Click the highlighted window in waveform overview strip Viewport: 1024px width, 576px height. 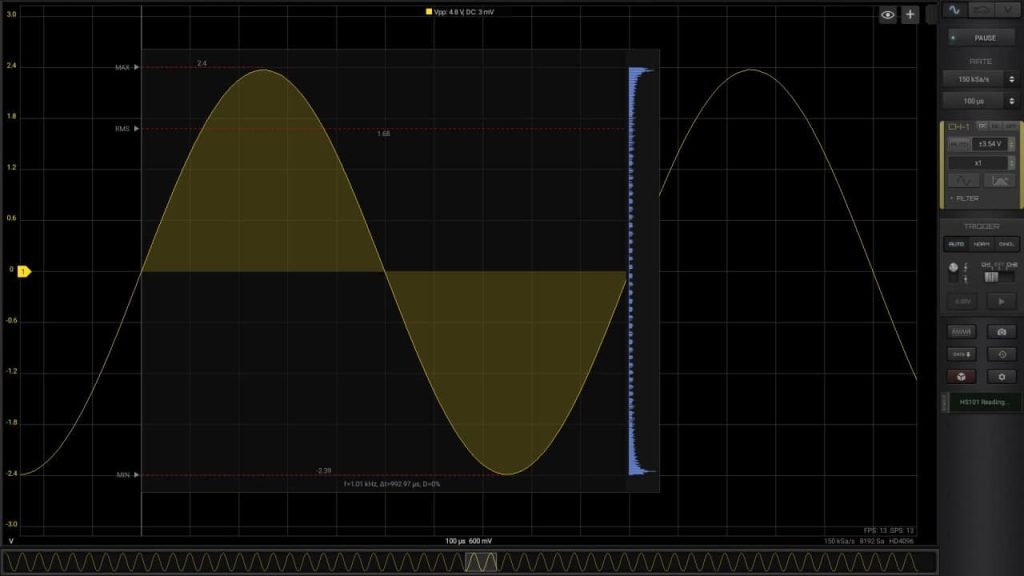(x=480, y=562)
